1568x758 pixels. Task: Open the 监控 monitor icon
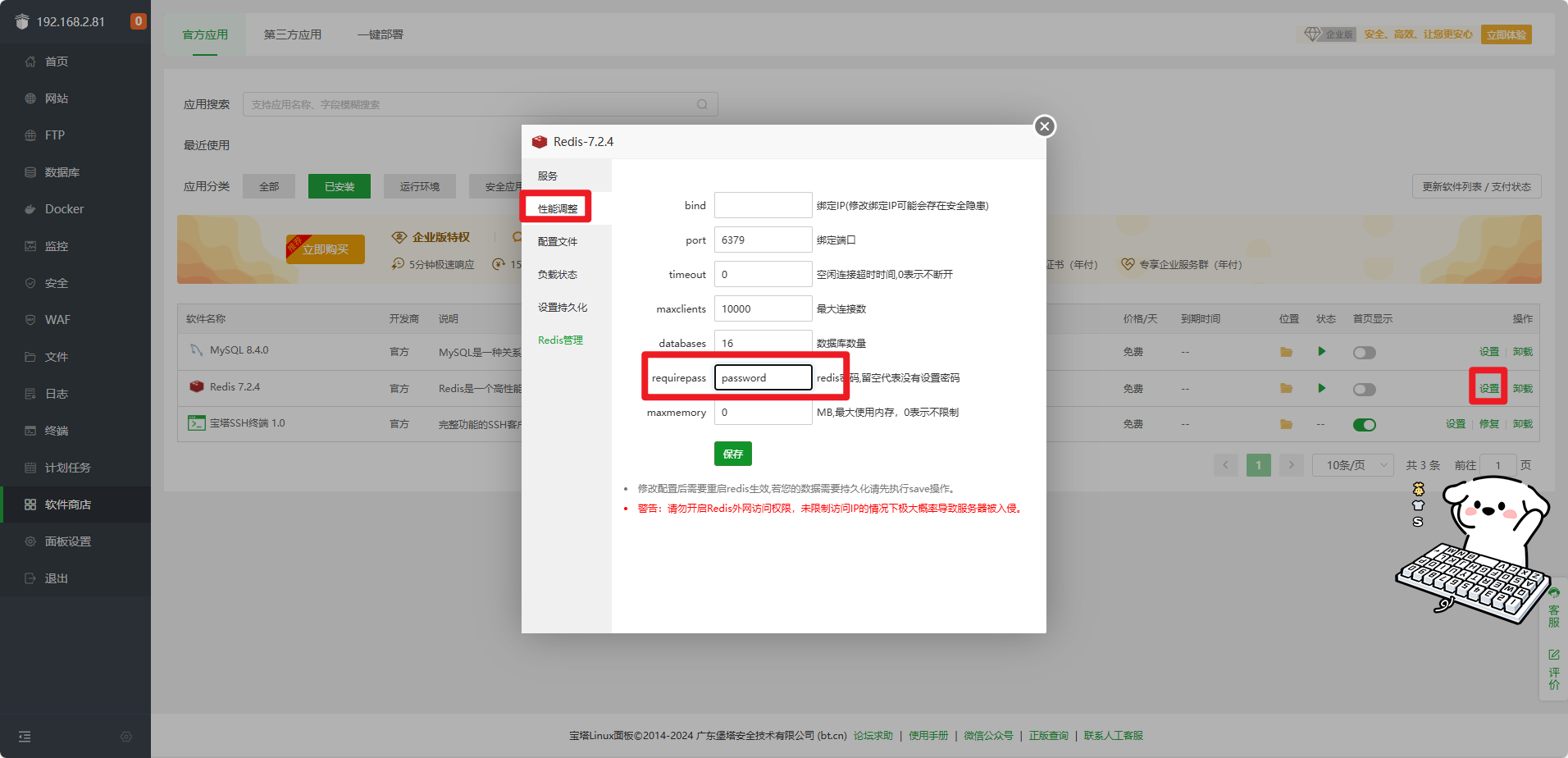(30, 246)
